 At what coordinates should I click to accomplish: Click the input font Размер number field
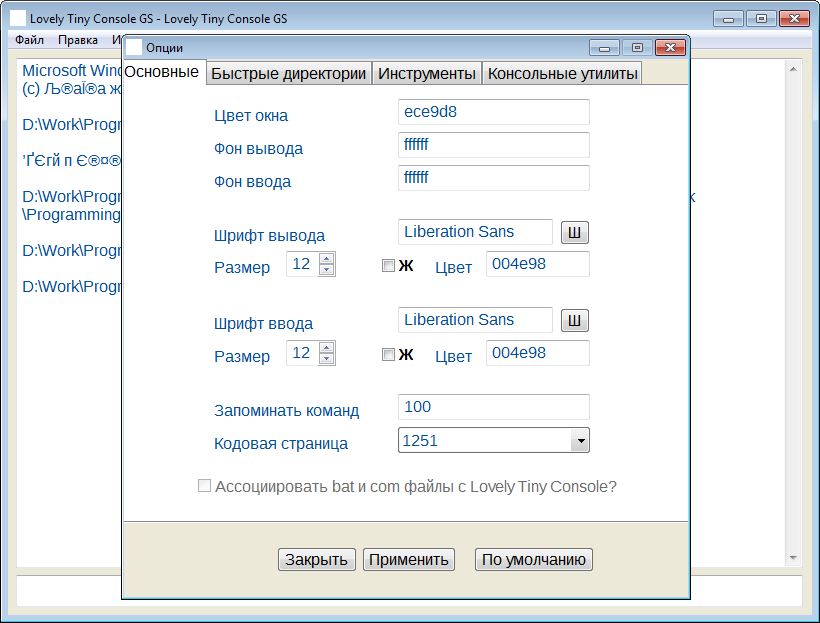point(302,353)
